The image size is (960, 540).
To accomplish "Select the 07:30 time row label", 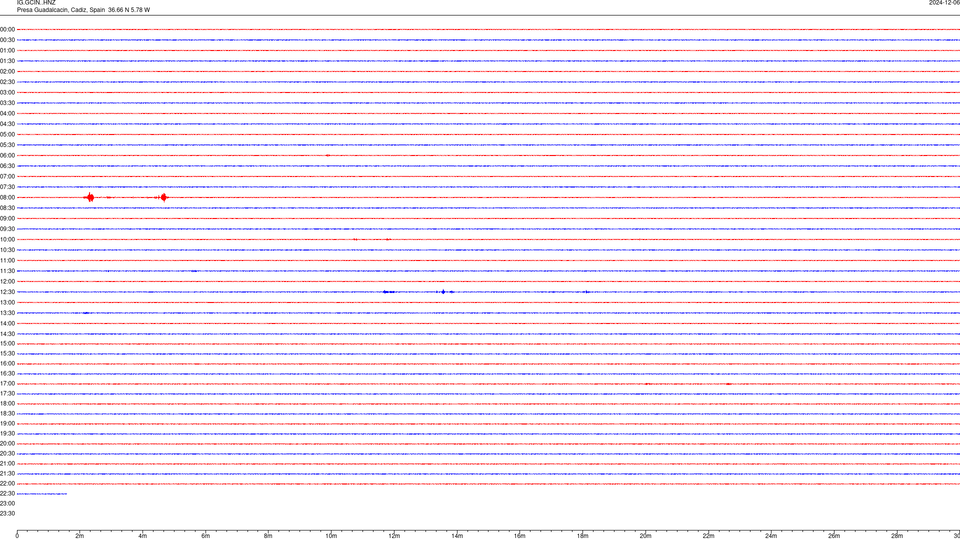I will click(x=7, y=187).
